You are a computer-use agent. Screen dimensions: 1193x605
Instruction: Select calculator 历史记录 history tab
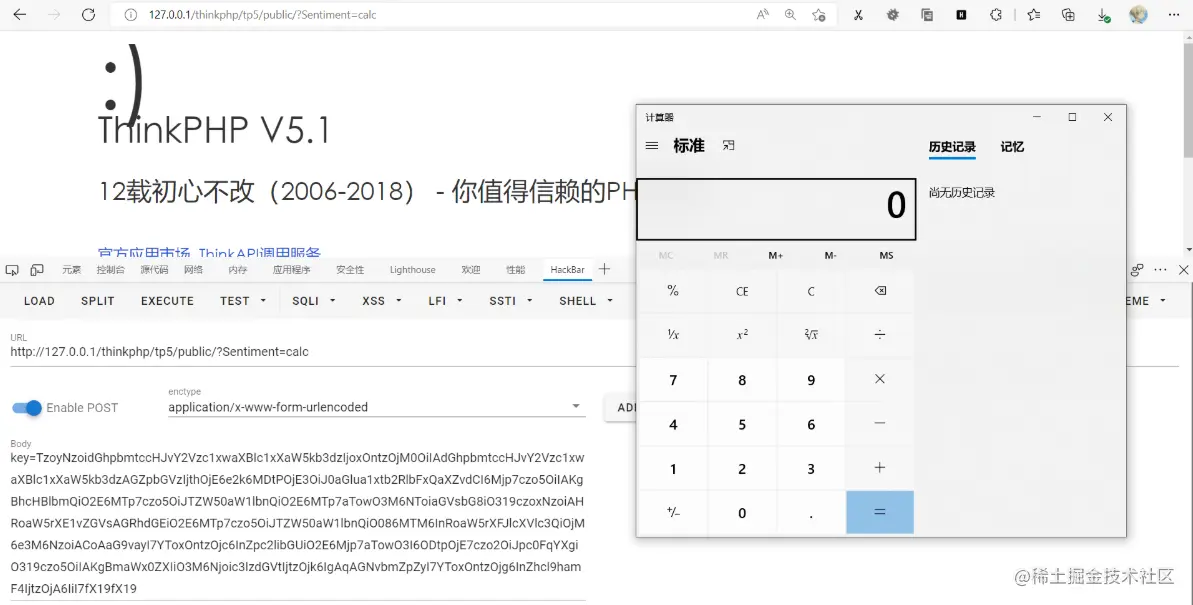tap(952, 147)
